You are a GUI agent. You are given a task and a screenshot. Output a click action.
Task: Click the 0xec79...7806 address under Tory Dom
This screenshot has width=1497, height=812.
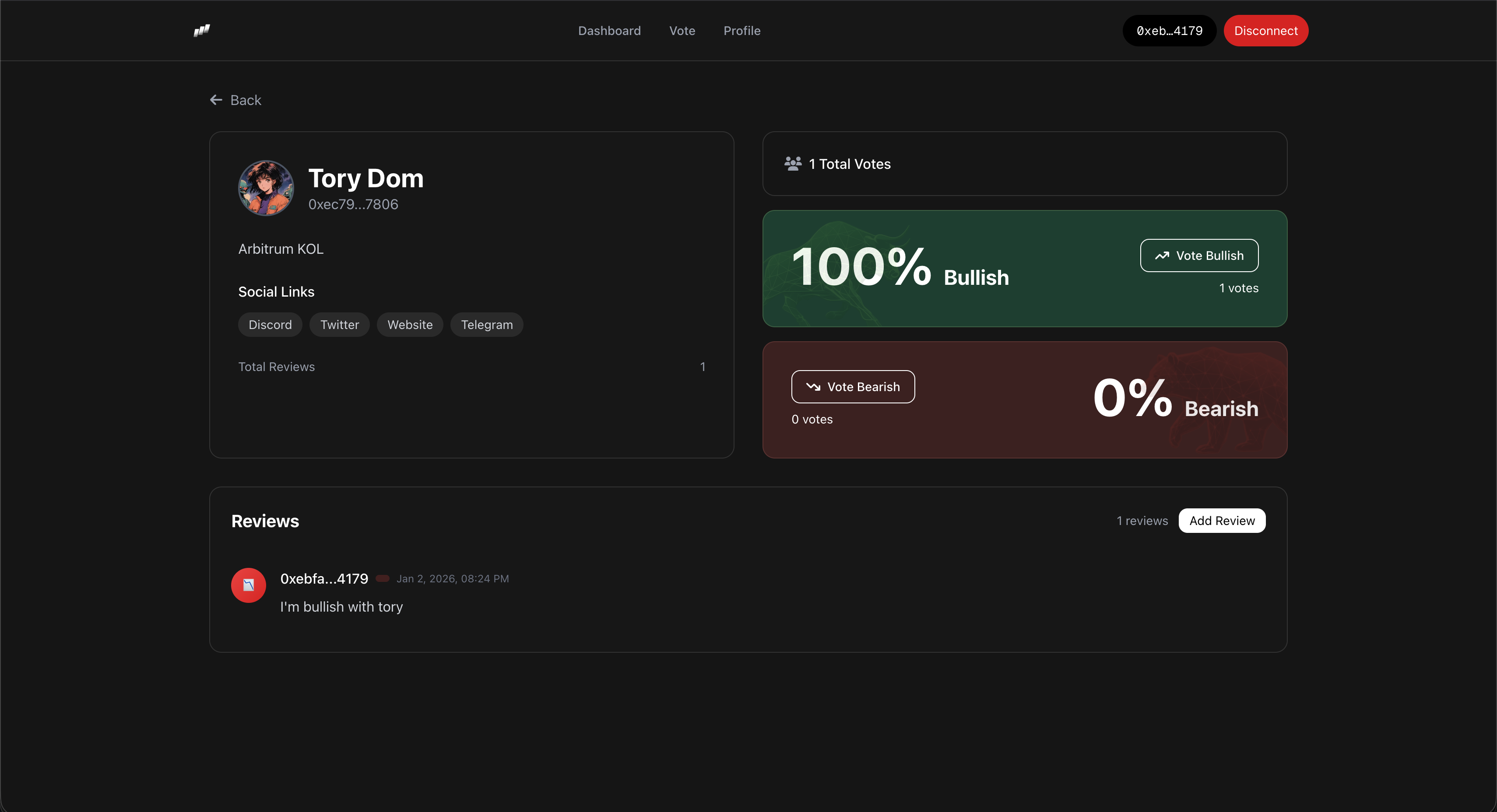(353, 204)
